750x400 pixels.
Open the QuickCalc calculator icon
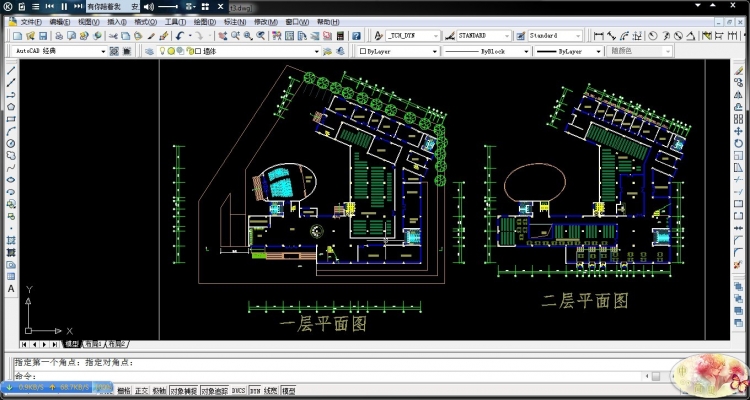341,36
